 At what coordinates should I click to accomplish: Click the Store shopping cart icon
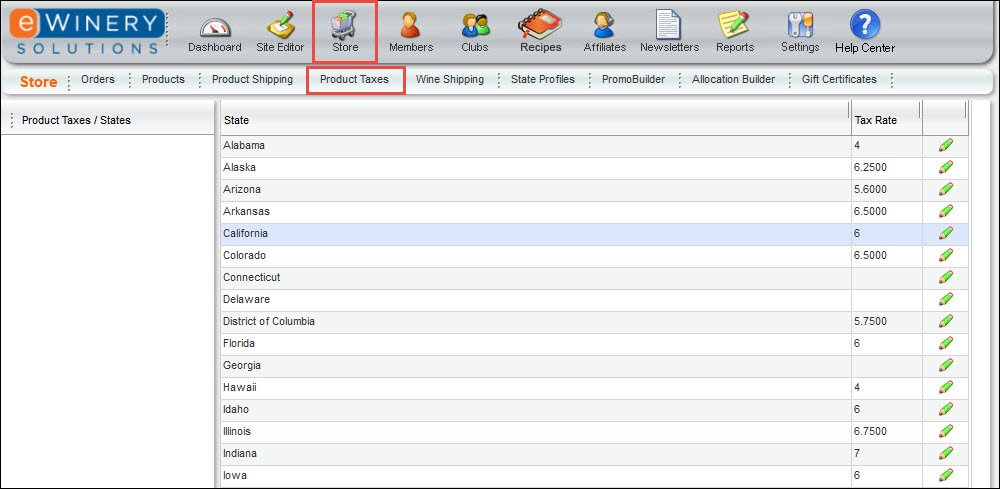pyautogui.click(x=344, y=27)
